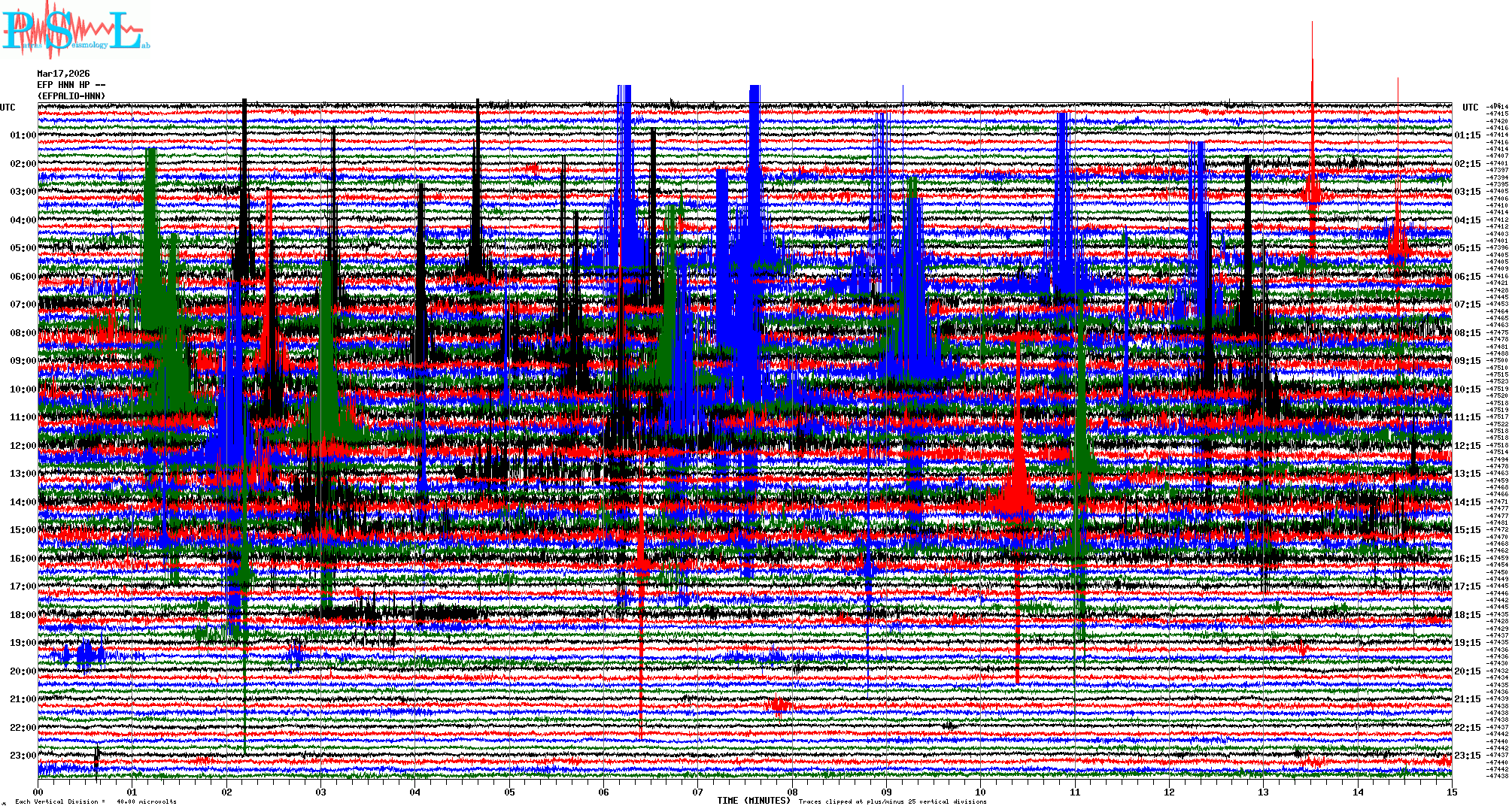Click the traces clipped footnote text
Screen dimensions: 1512x812
coord(892,801)
